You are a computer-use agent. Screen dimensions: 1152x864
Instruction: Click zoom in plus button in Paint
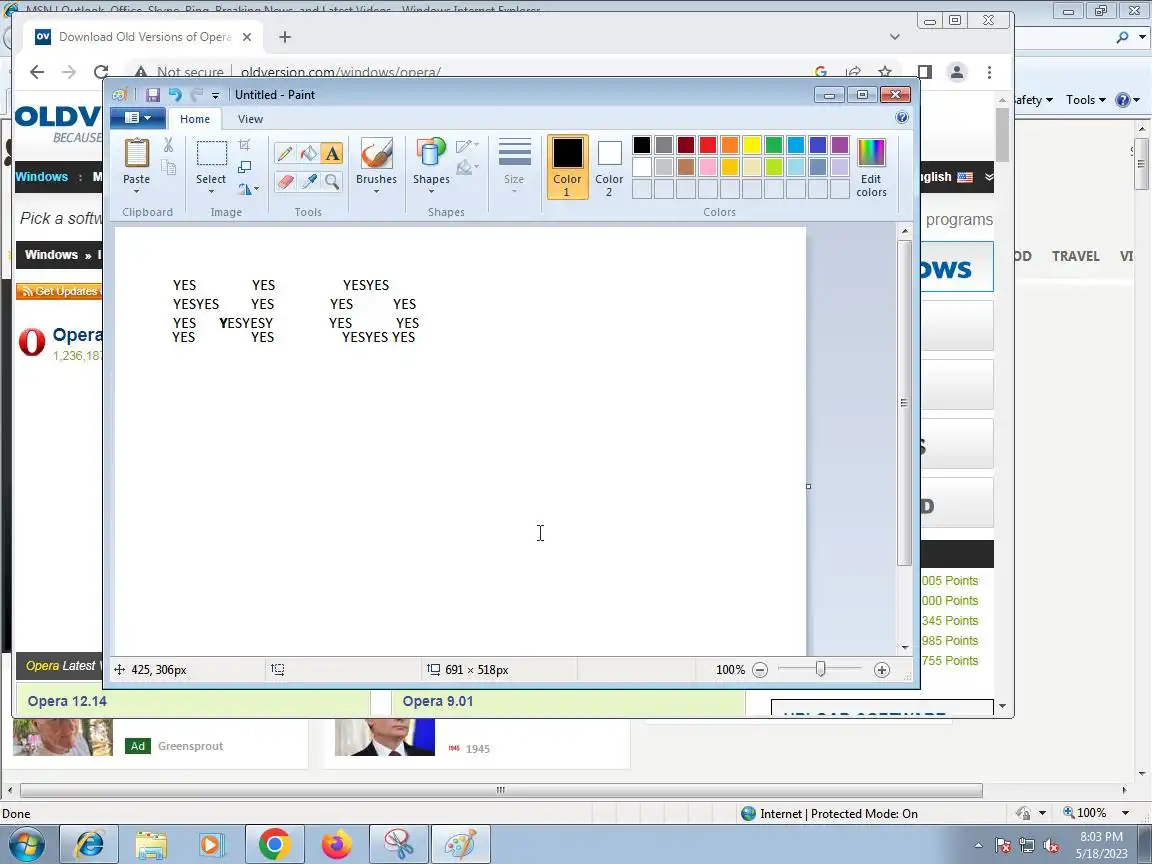[x=882, y=670]
